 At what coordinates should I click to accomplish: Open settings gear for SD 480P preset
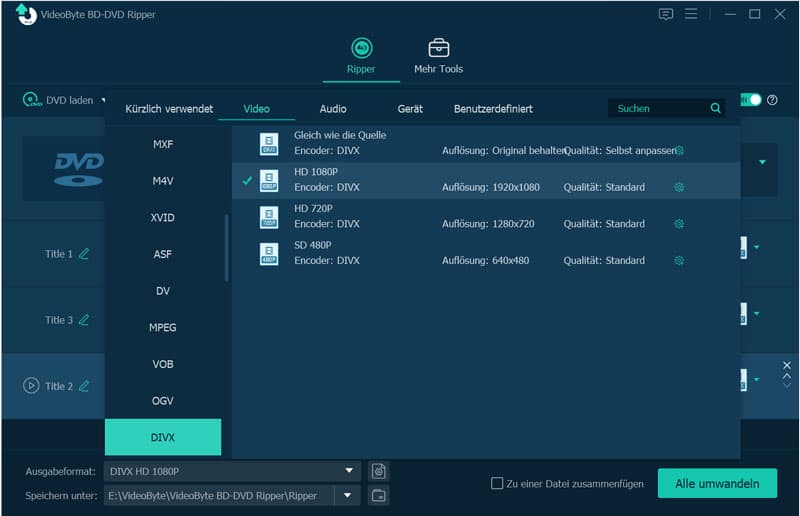(x=679, y=261)
